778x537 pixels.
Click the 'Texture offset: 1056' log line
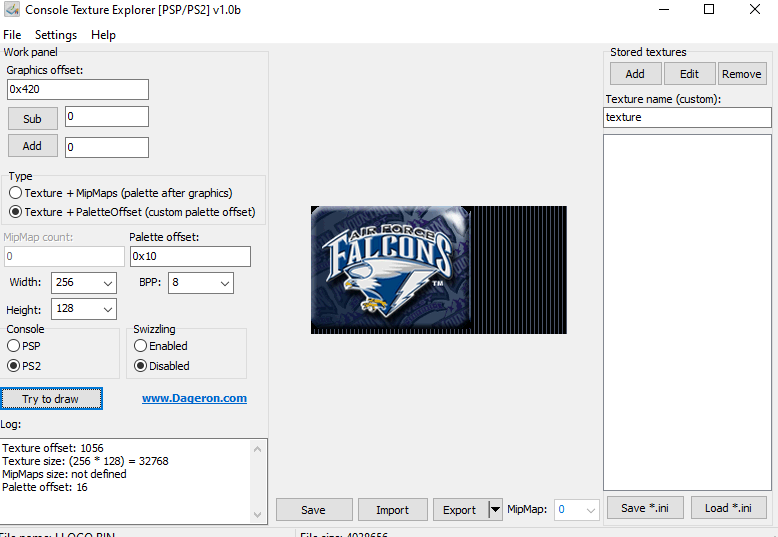(53, 448)
